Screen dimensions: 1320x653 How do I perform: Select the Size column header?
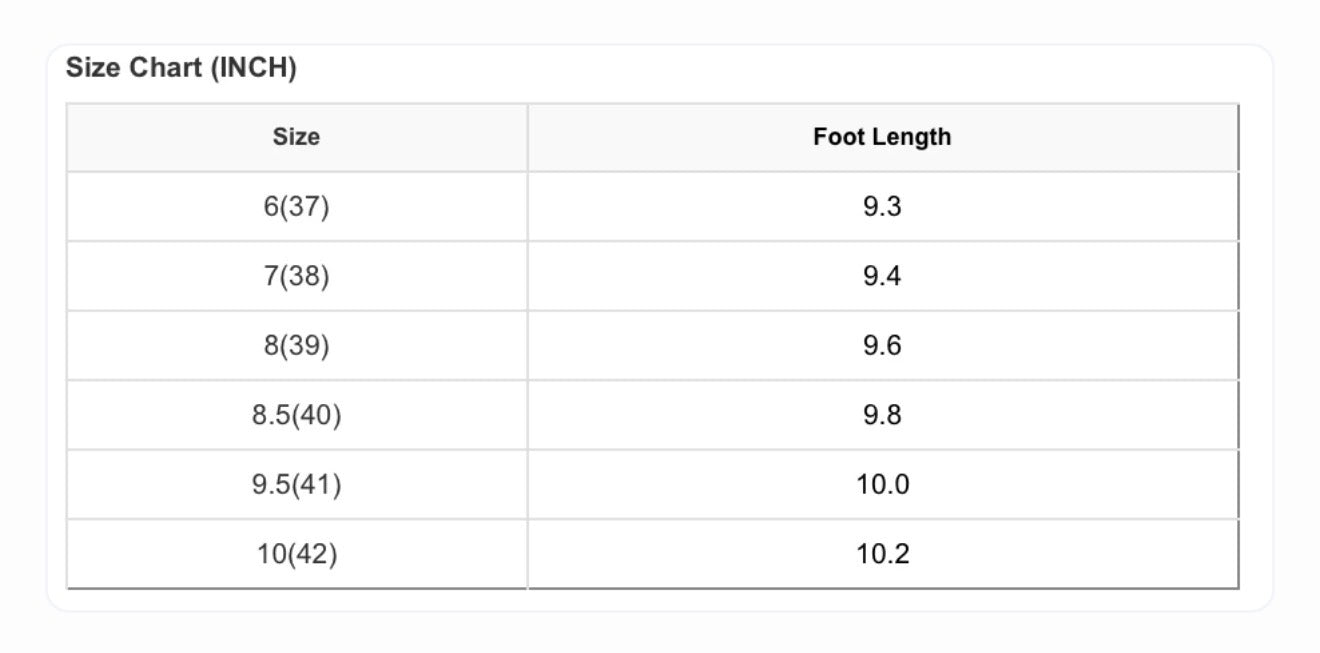coord(297,137)
